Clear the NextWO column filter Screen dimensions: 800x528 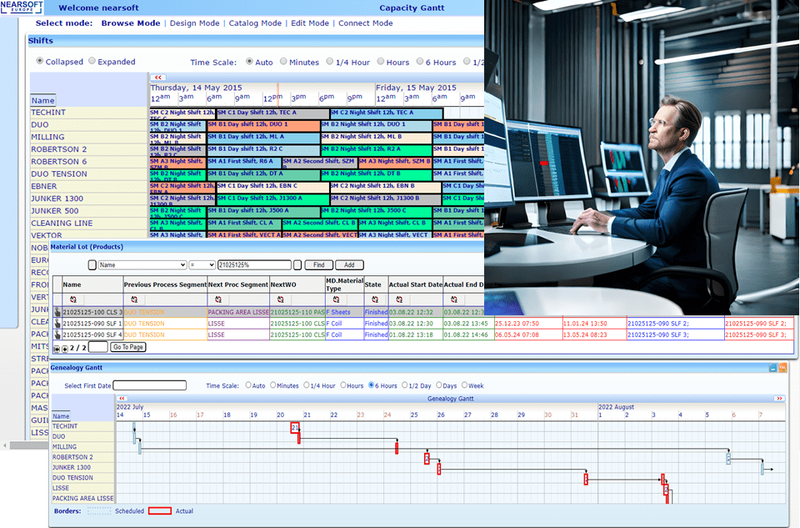click(281, 299)
